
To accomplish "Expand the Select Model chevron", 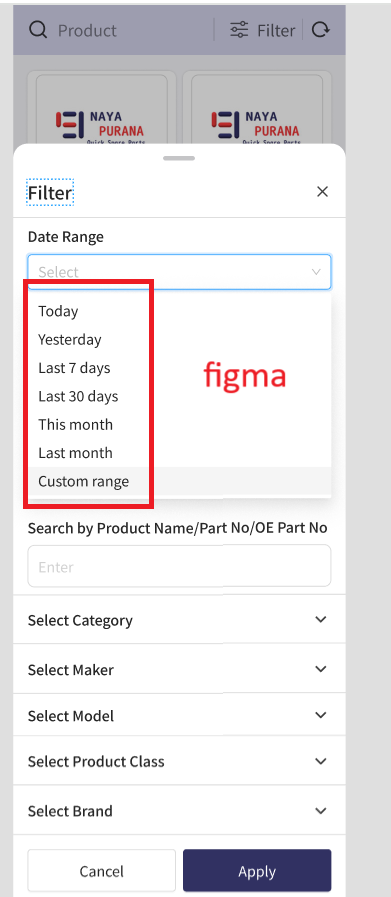I will point(321,715).
